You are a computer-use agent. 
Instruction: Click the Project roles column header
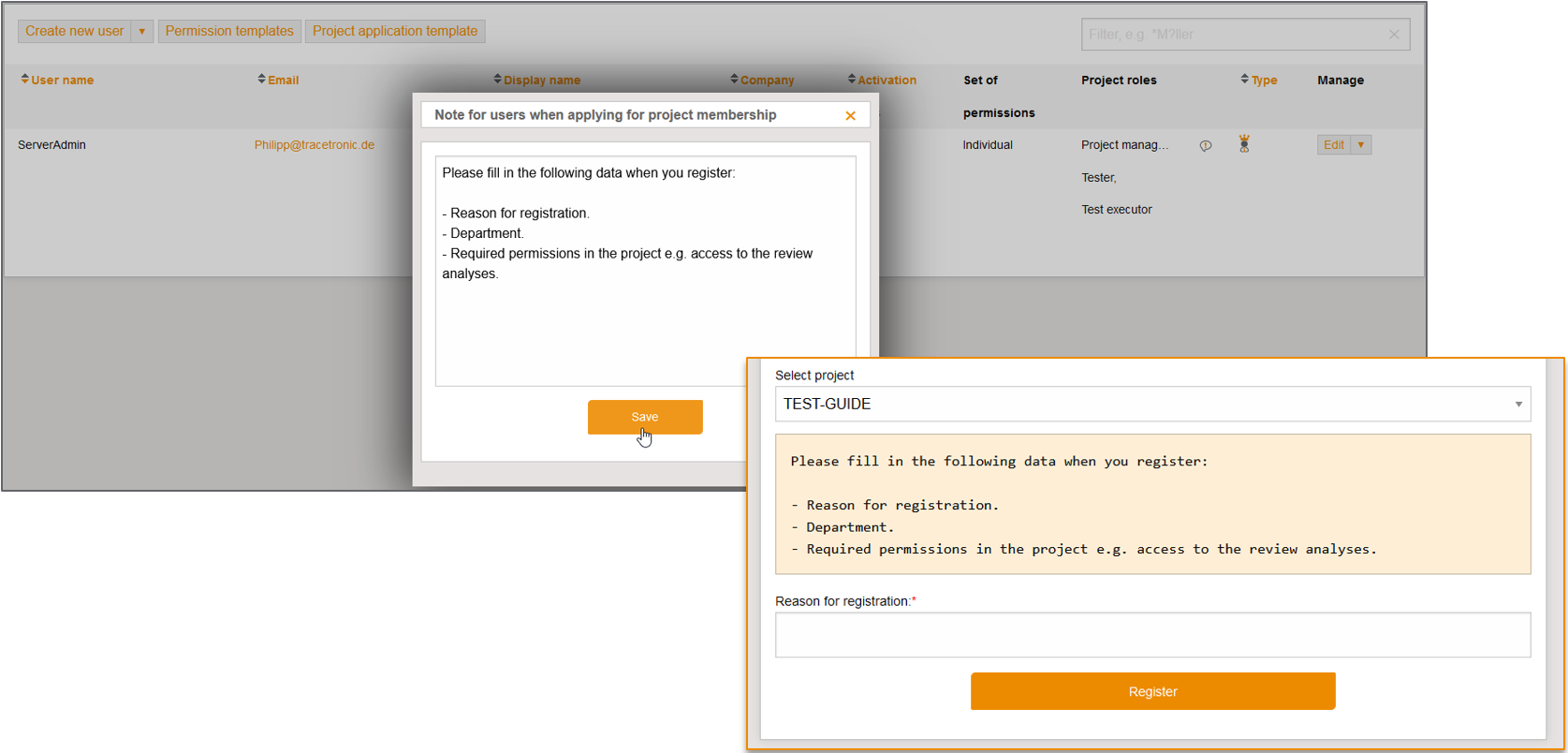coord(1119,81)
